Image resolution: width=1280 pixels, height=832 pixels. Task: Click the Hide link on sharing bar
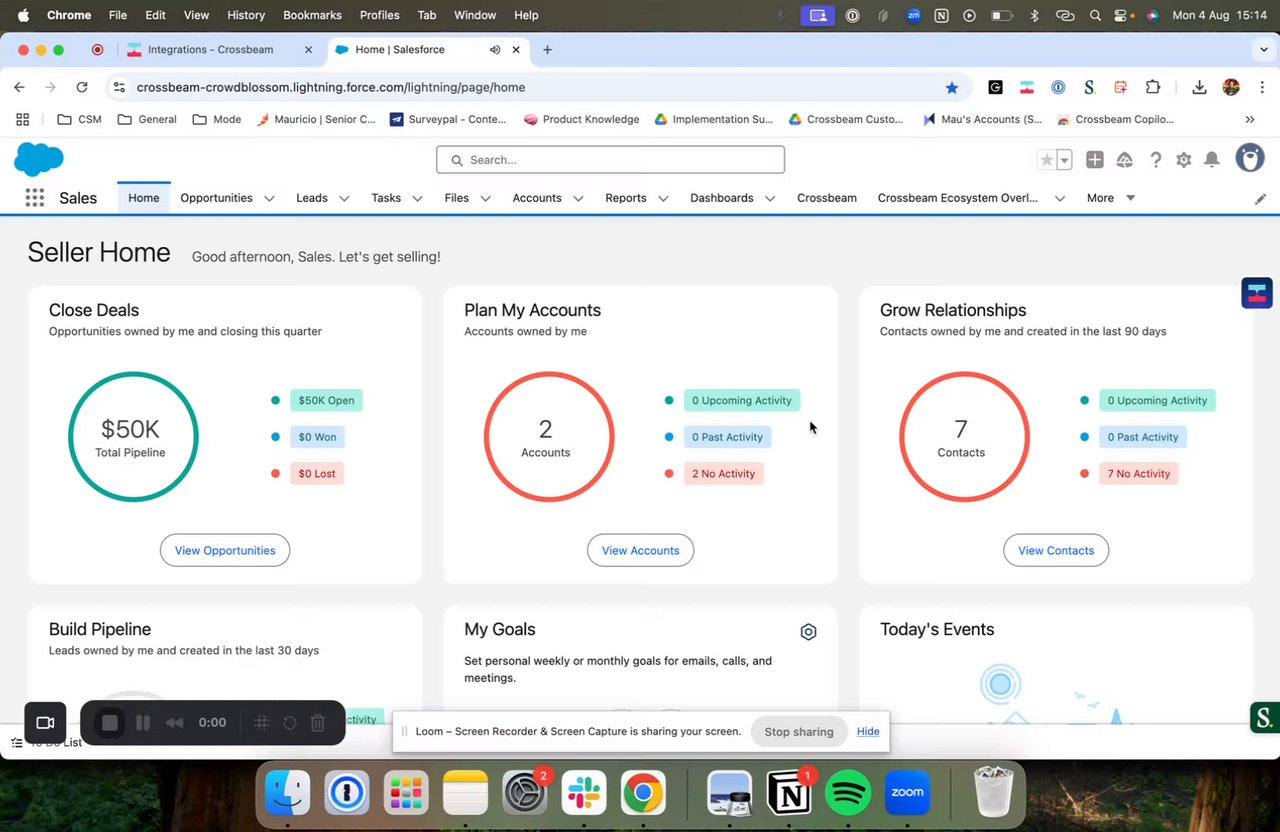coord(868,731)
